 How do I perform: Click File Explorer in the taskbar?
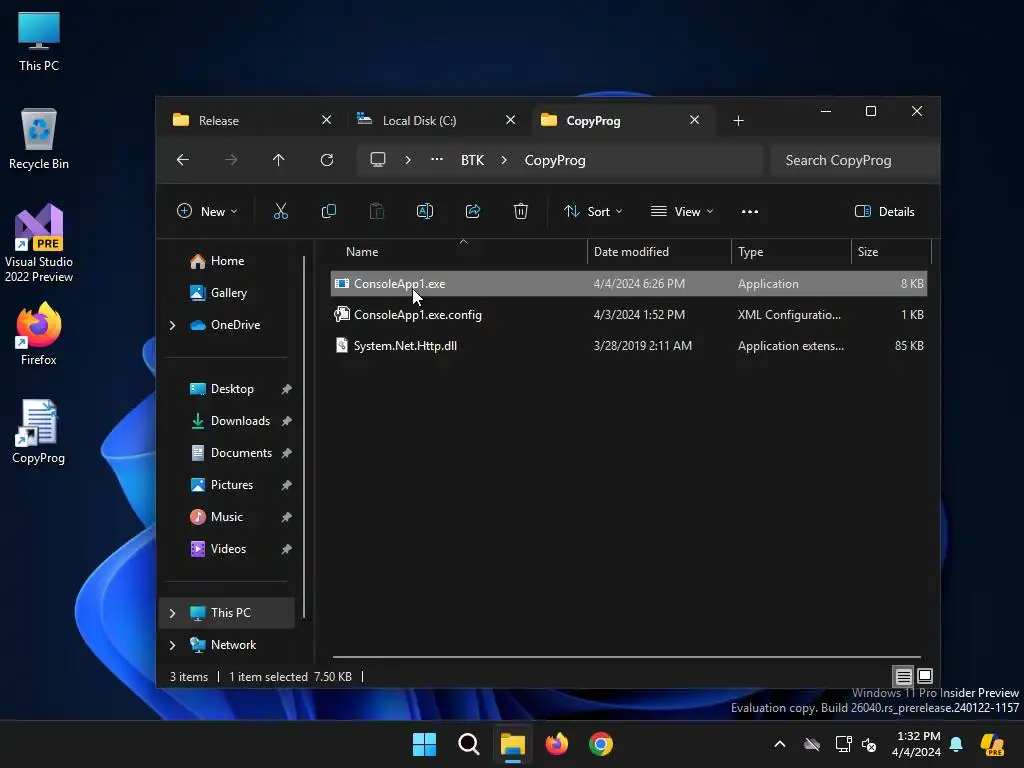point(513,744)
